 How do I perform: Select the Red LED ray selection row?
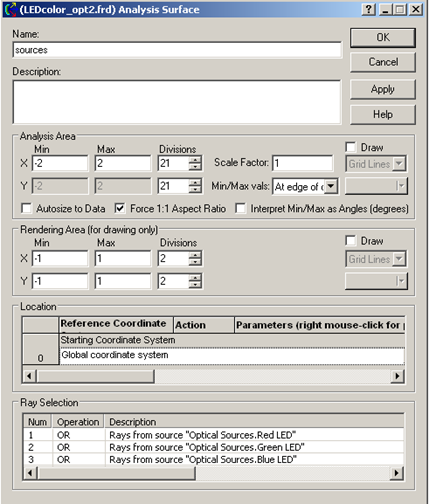click(x=213, y=435)
